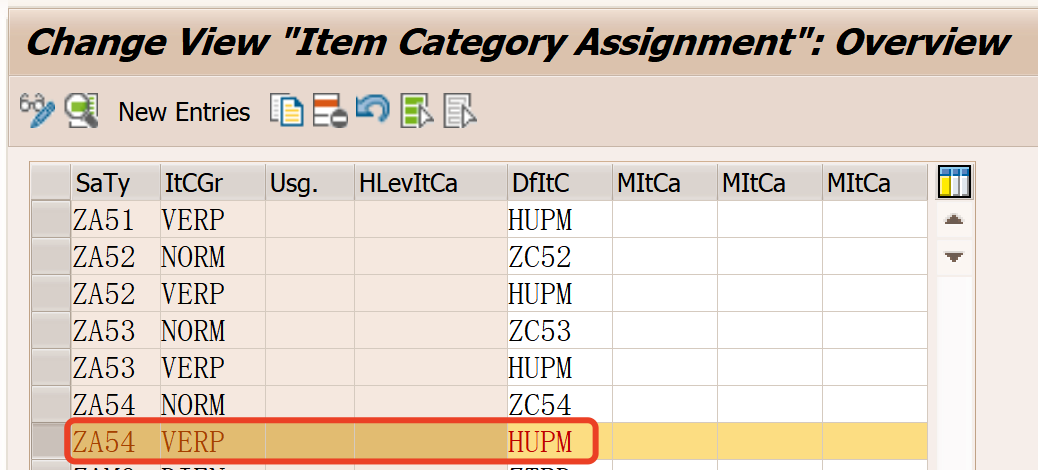Click DfItC cell ZC53
Screen dimensions: 1038x470
coord(560,331)
